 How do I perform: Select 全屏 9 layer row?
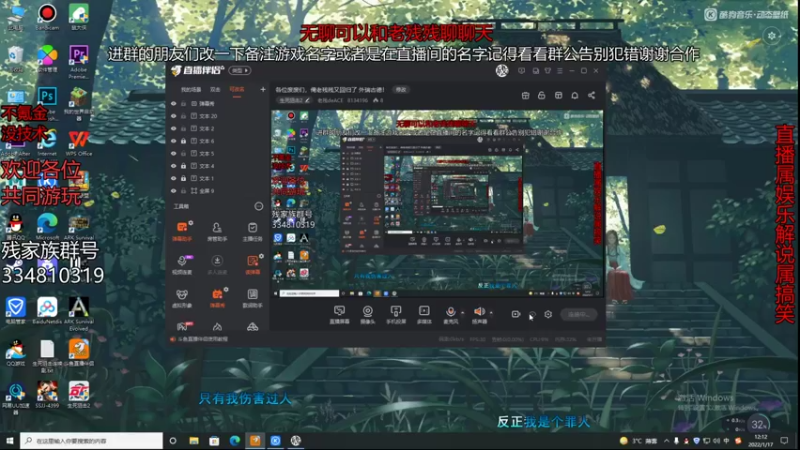(x=218, y=191)
